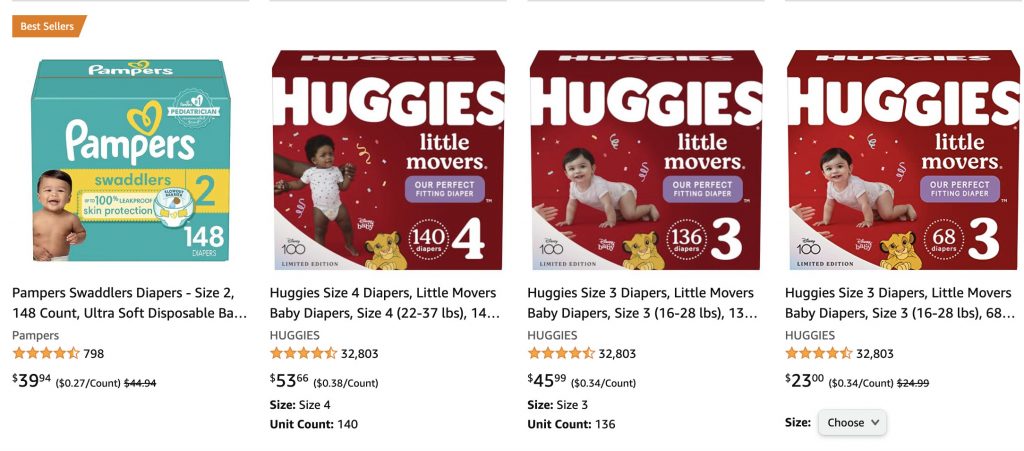Click the star rating of the Pampers product

coord(46,354)
